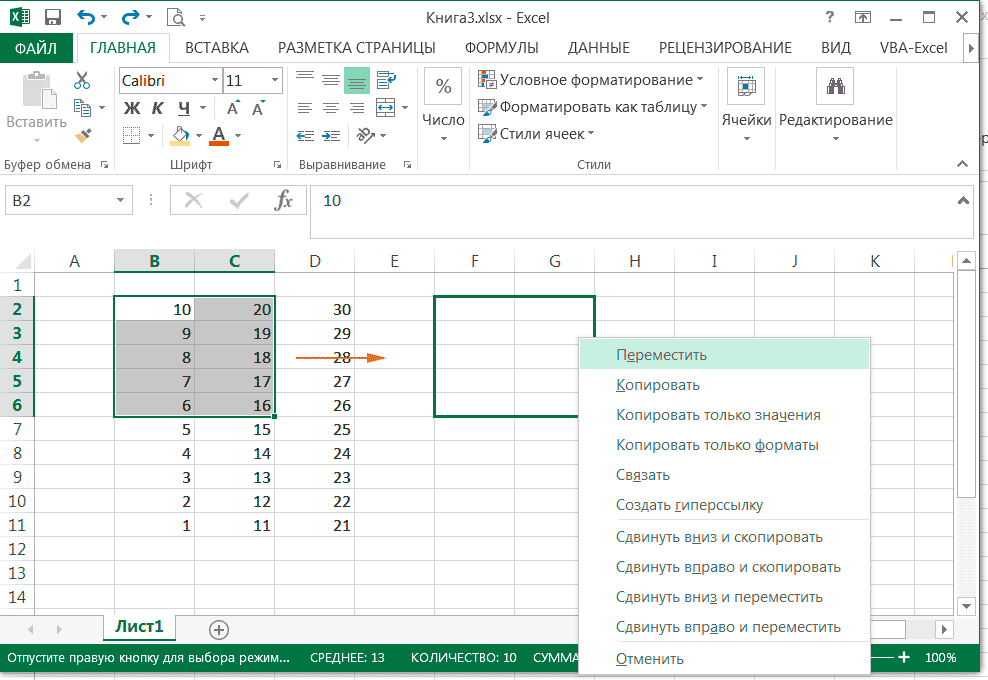Image resolution: width=988 pixels, height=680 pixels.
Task: Toggle middle vertical alignment button
Action: tap(331, 80)
